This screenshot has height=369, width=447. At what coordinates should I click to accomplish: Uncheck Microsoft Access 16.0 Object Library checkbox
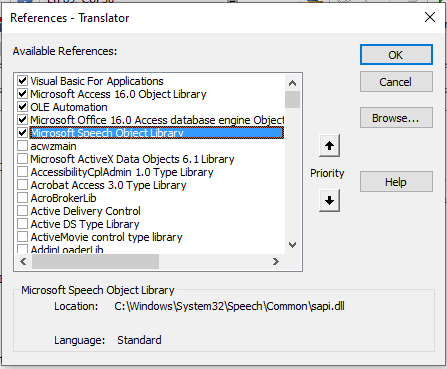point(22,94)
